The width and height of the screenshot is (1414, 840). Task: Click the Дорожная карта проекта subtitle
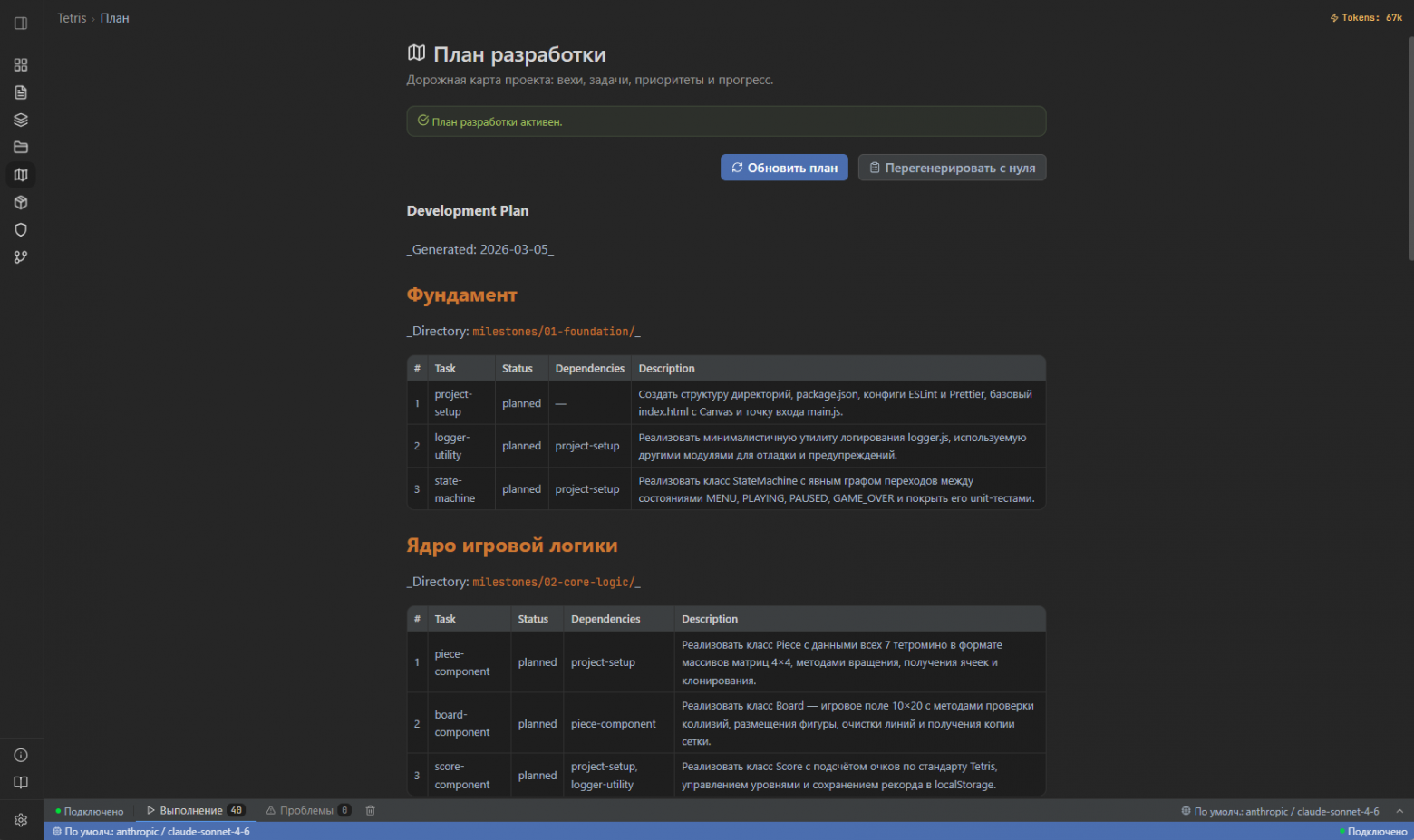tap(590, 80)
